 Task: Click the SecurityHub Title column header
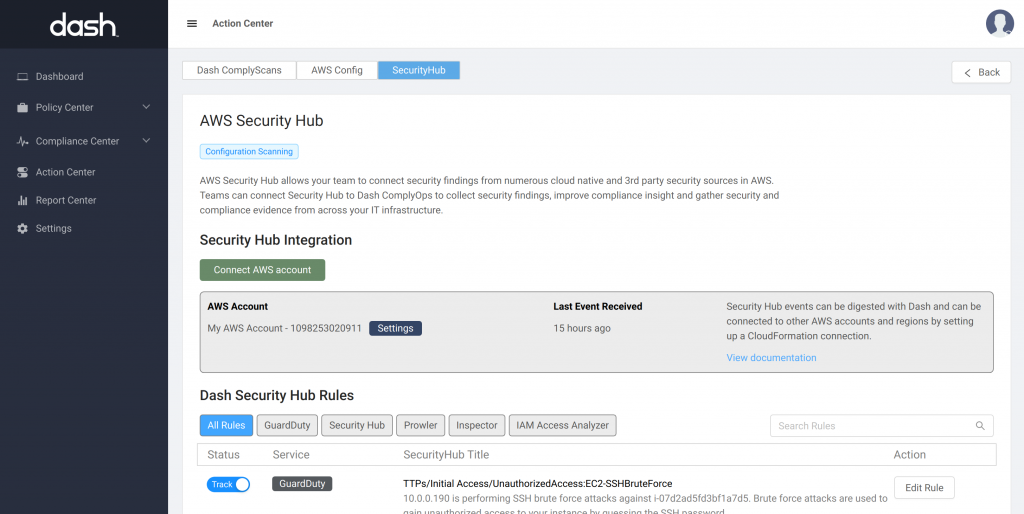click(446, 455)
